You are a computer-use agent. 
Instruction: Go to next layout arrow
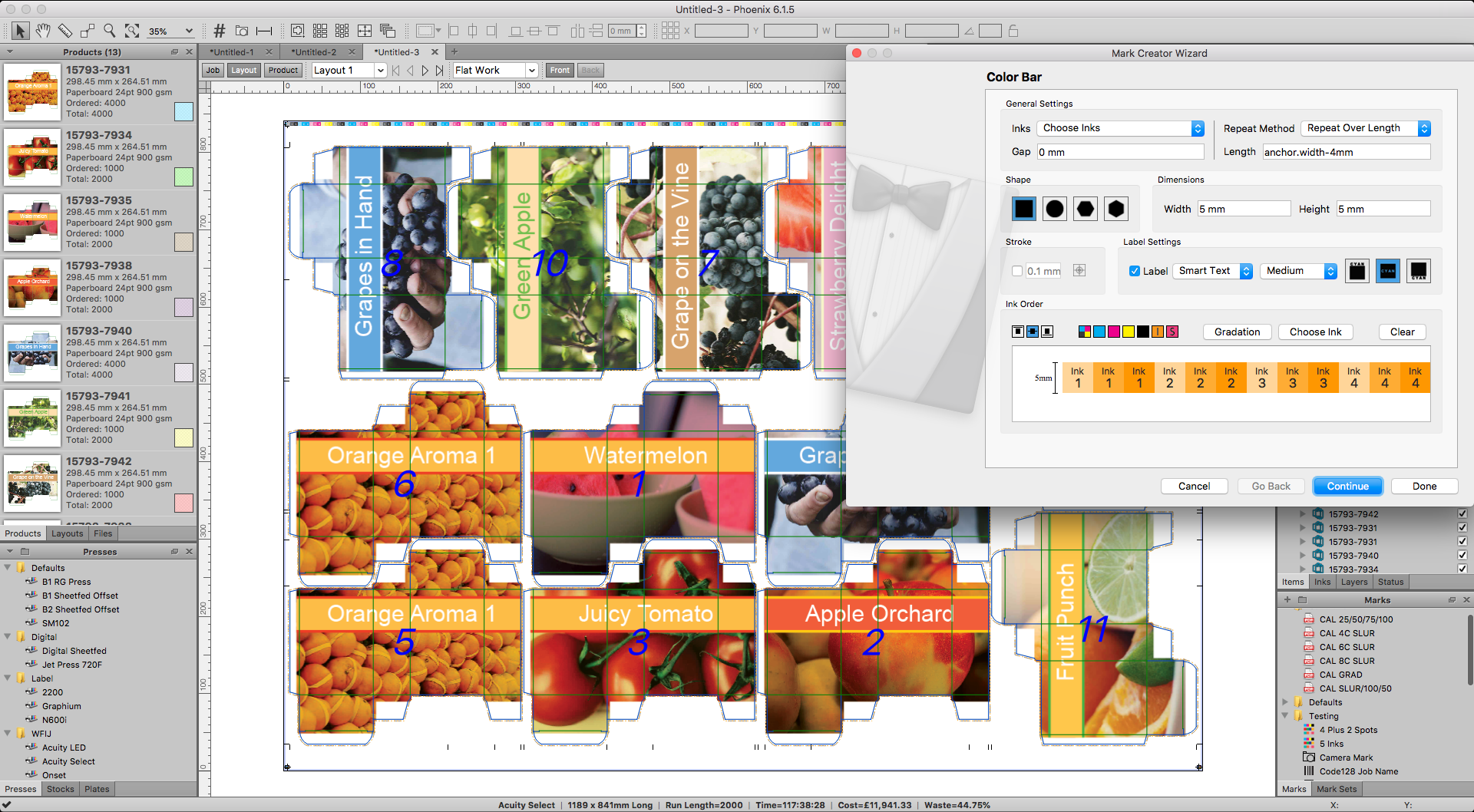tap(425, 70)
